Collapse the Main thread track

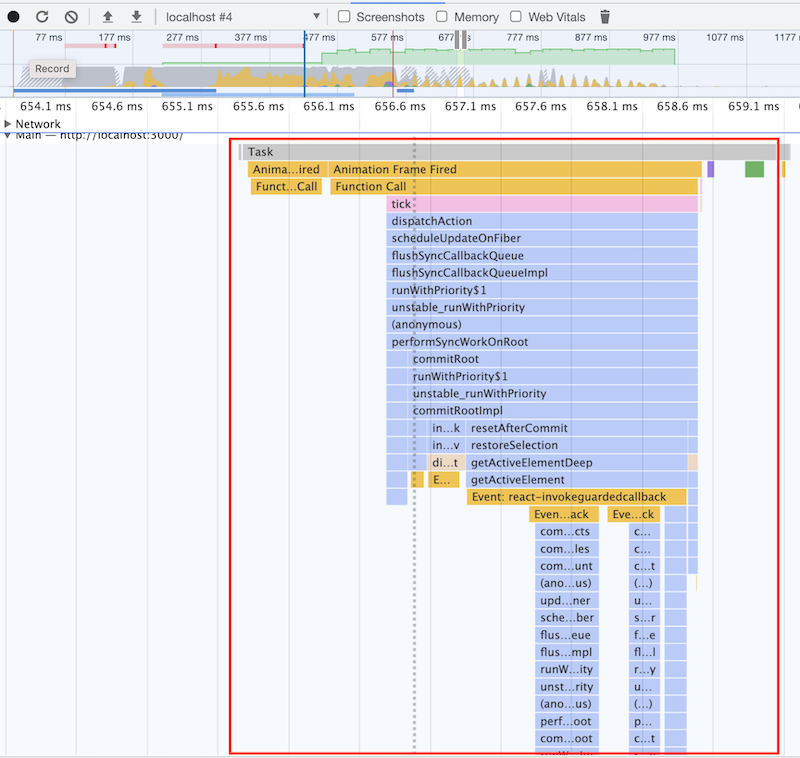7,136
